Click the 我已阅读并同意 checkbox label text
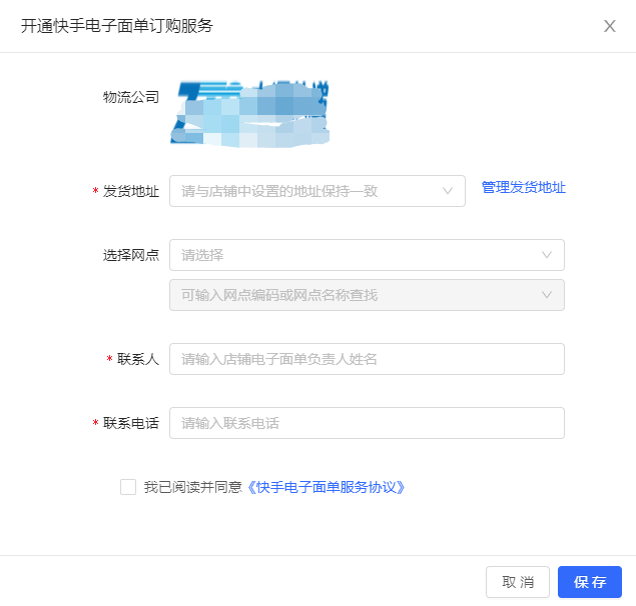Image resolution: width=636 pixels, height=606 pixels. 192,487
